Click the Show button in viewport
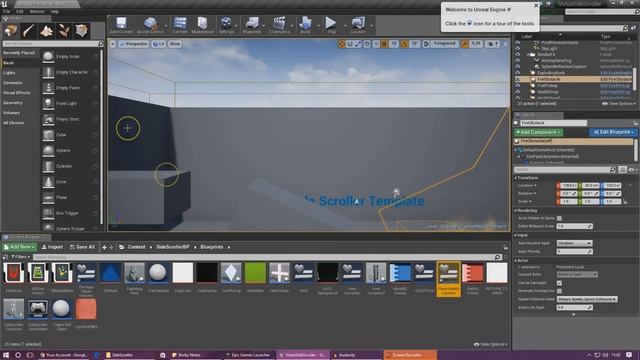The image size is (640, 360). click(x=175, y=44)
